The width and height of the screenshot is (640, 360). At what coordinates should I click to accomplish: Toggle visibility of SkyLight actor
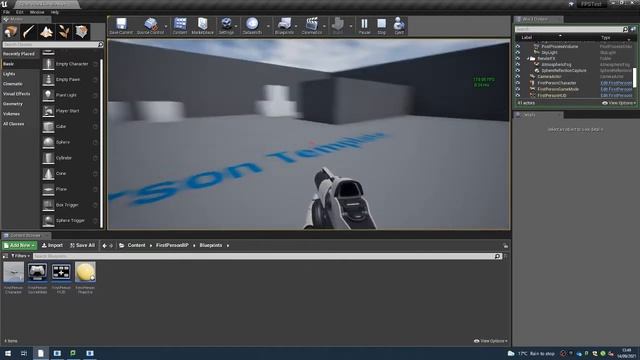click(x=518, y=53)
